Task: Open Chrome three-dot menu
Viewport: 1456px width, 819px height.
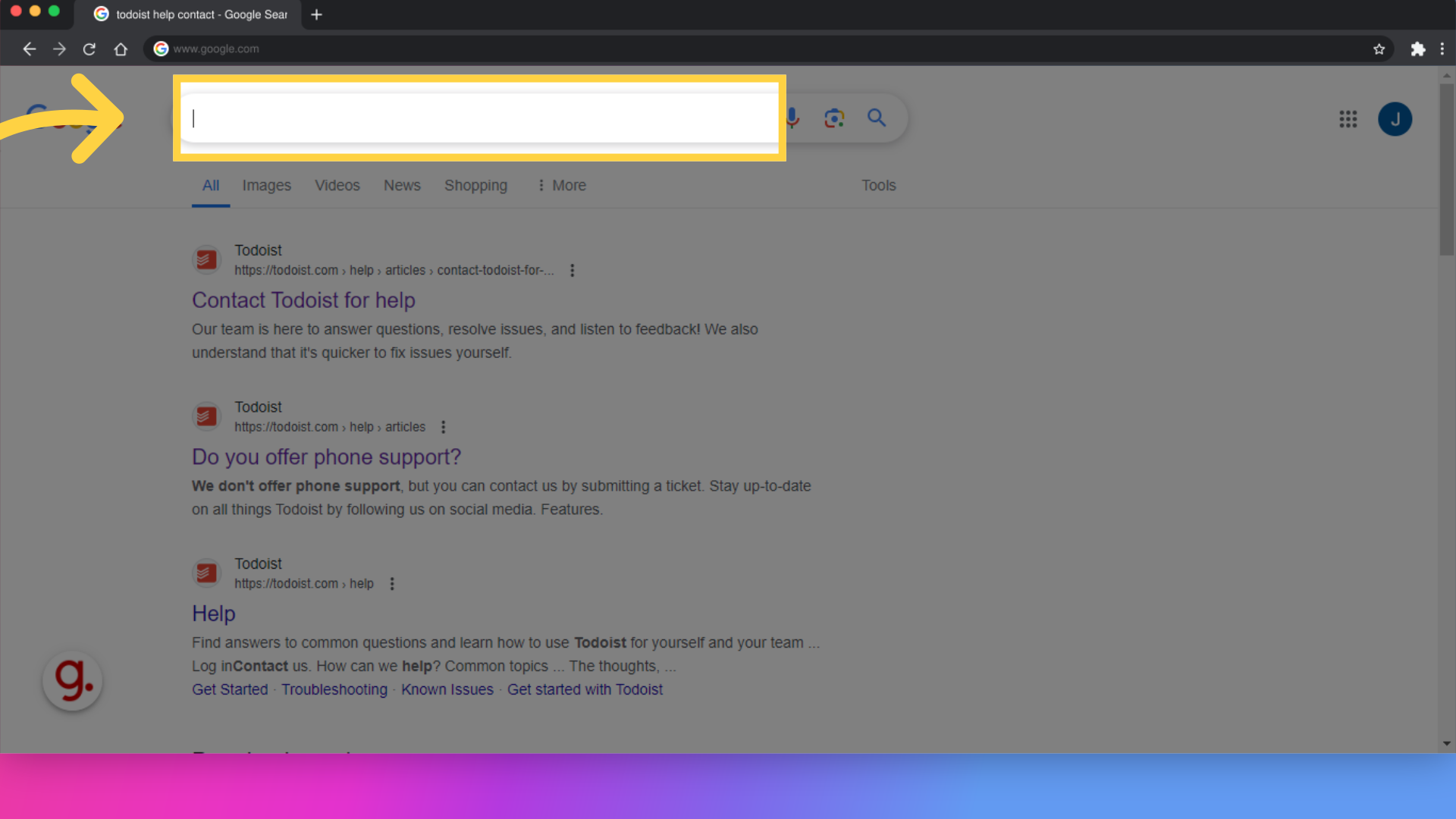Action: coord(1442,49)
